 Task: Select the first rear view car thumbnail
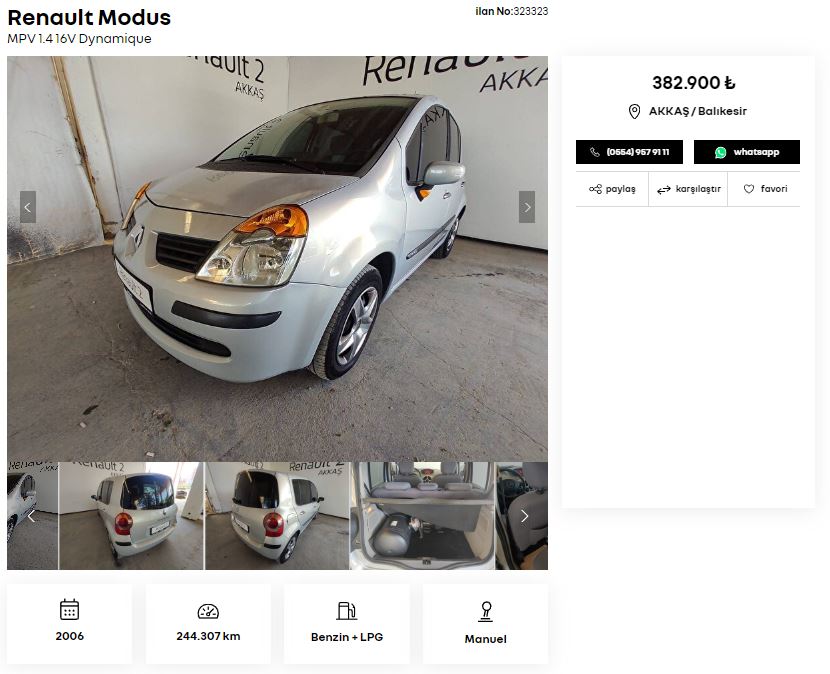tap(131, 516)
